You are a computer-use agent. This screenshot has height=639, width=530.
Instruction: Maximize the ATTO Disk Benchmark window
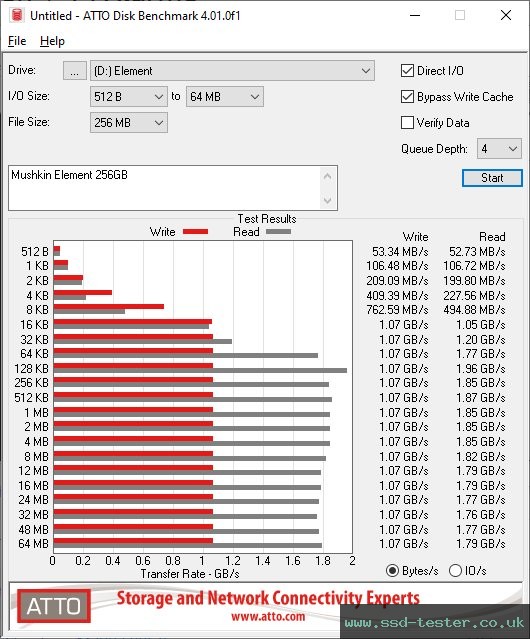tap(460, 15)
